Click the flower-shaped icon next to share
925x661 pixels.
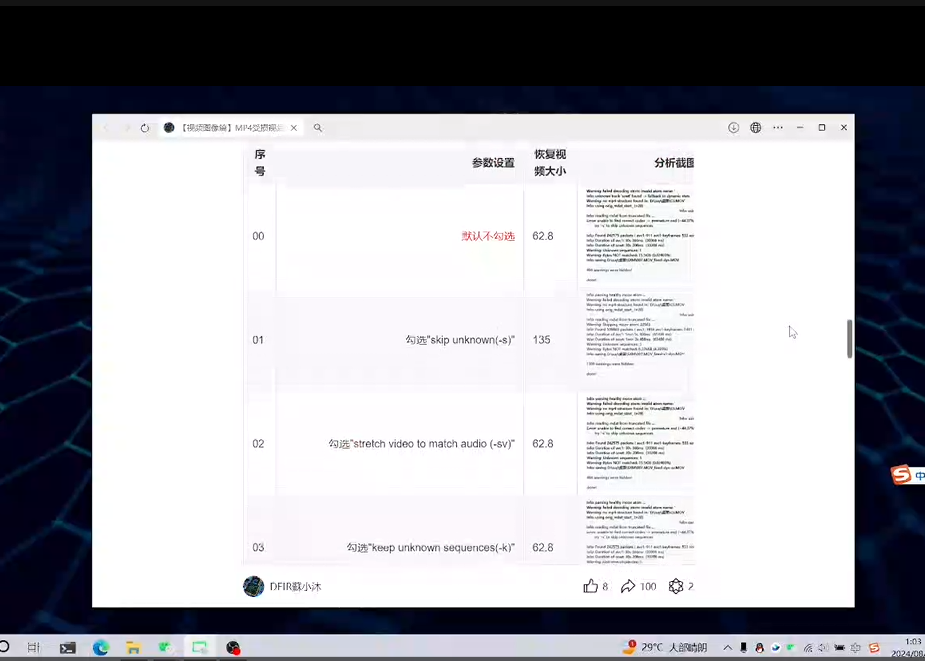coord(676,586)
